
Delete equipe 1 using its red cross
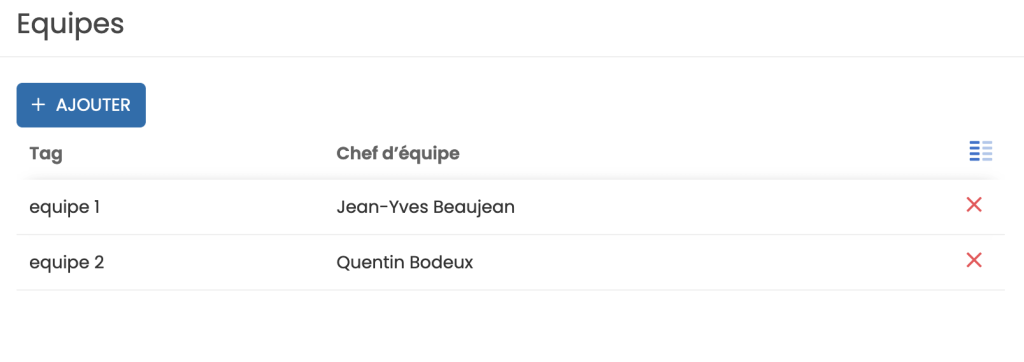[x=974, y=205]
